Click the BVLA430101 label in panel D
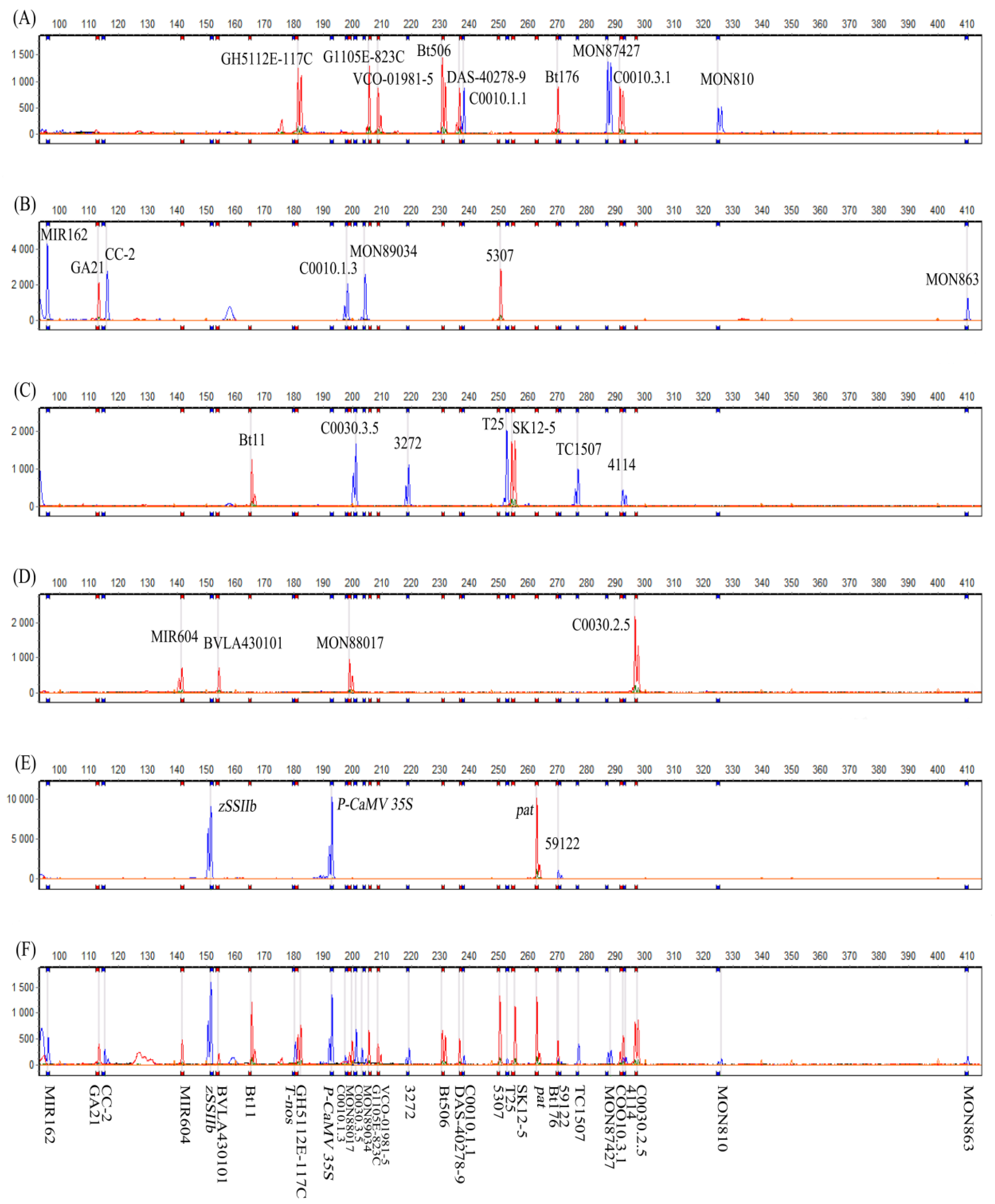The width and height of the screenshot is (995, 1204). pyautogui.click(x=243, y=643)
